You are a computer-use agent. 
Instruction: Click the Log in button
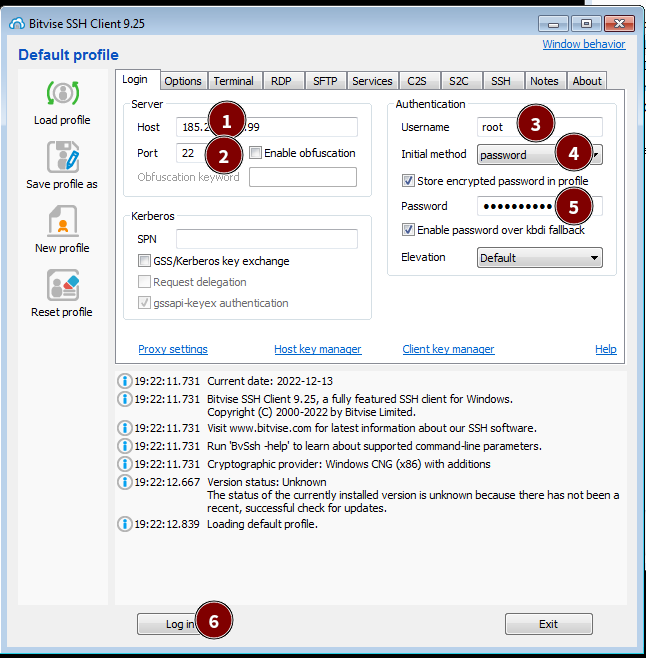180,624
